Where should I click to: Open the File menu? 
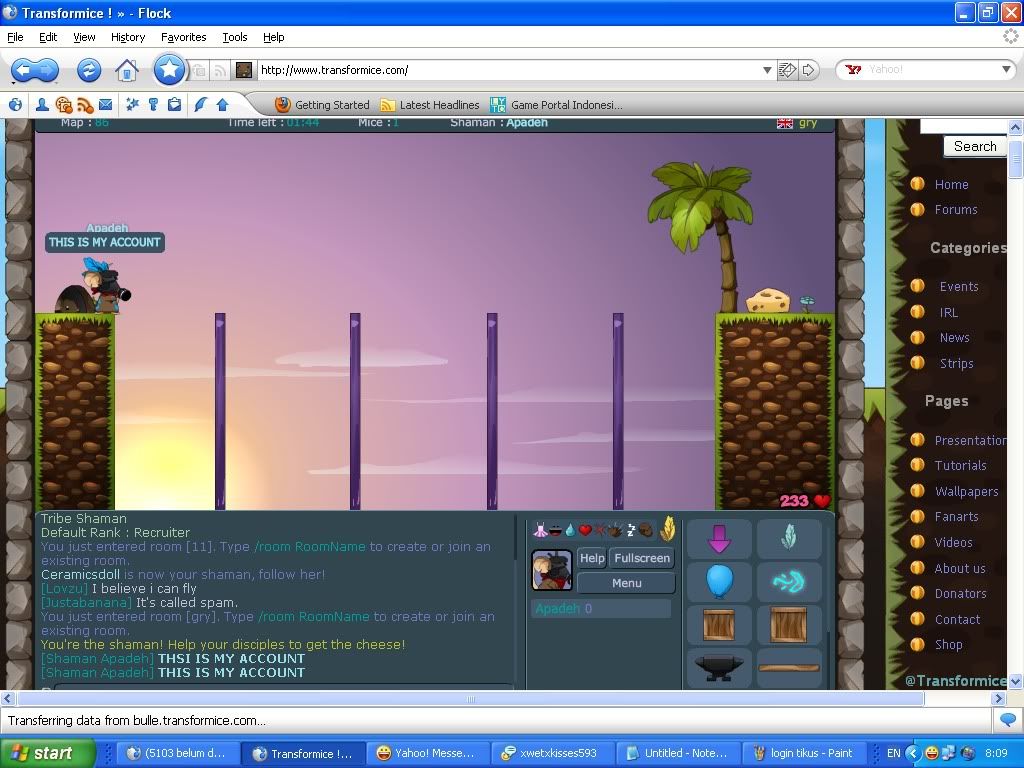15,37
